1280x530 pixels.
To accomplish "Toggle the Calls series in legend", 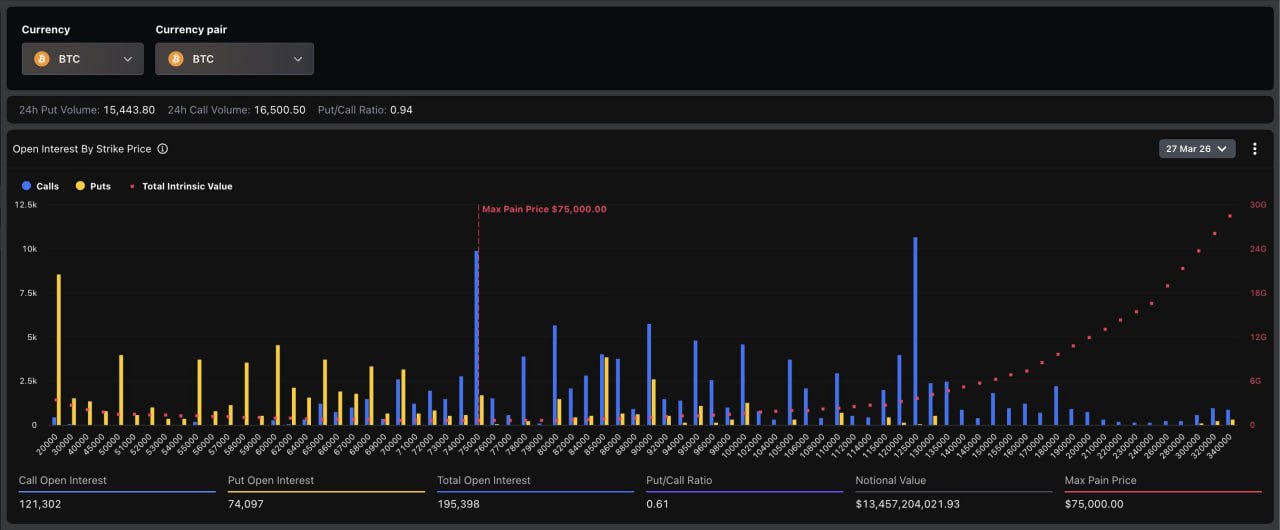I will tap(40, 186).
